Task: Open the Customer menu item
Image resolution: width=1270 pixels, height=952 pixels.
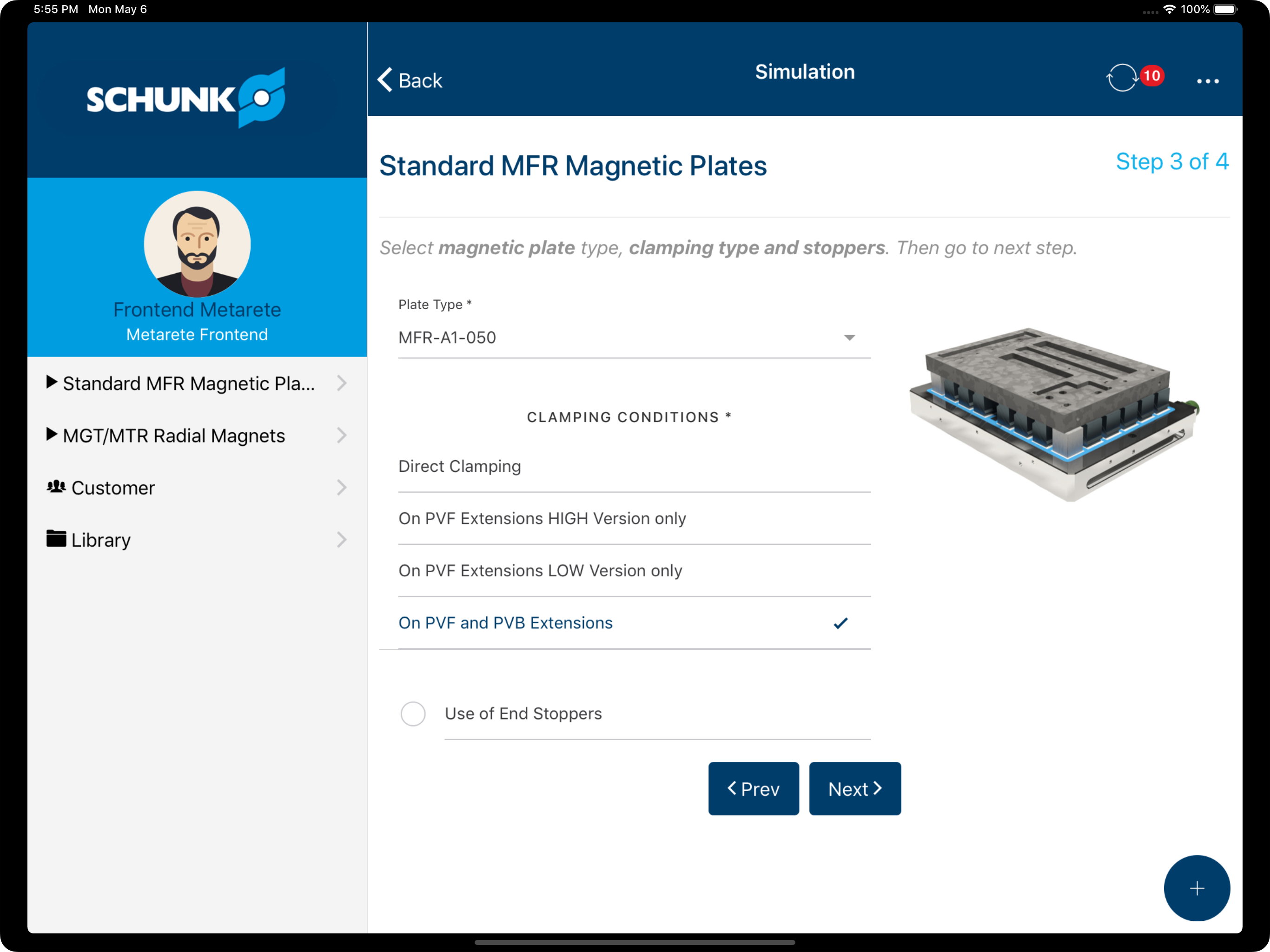Action: (x=197, y=488)
